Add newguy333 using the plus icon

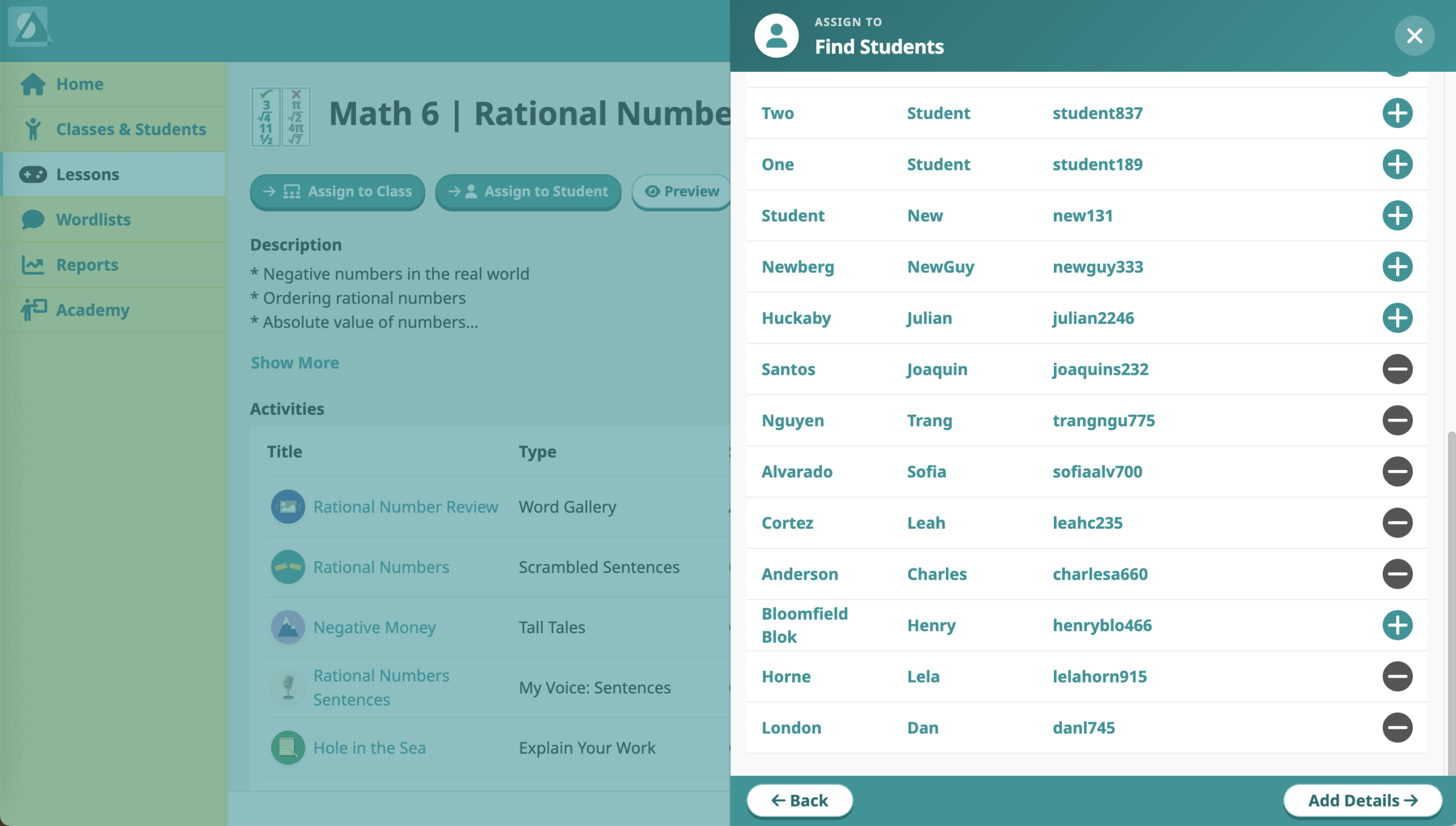1397,266
